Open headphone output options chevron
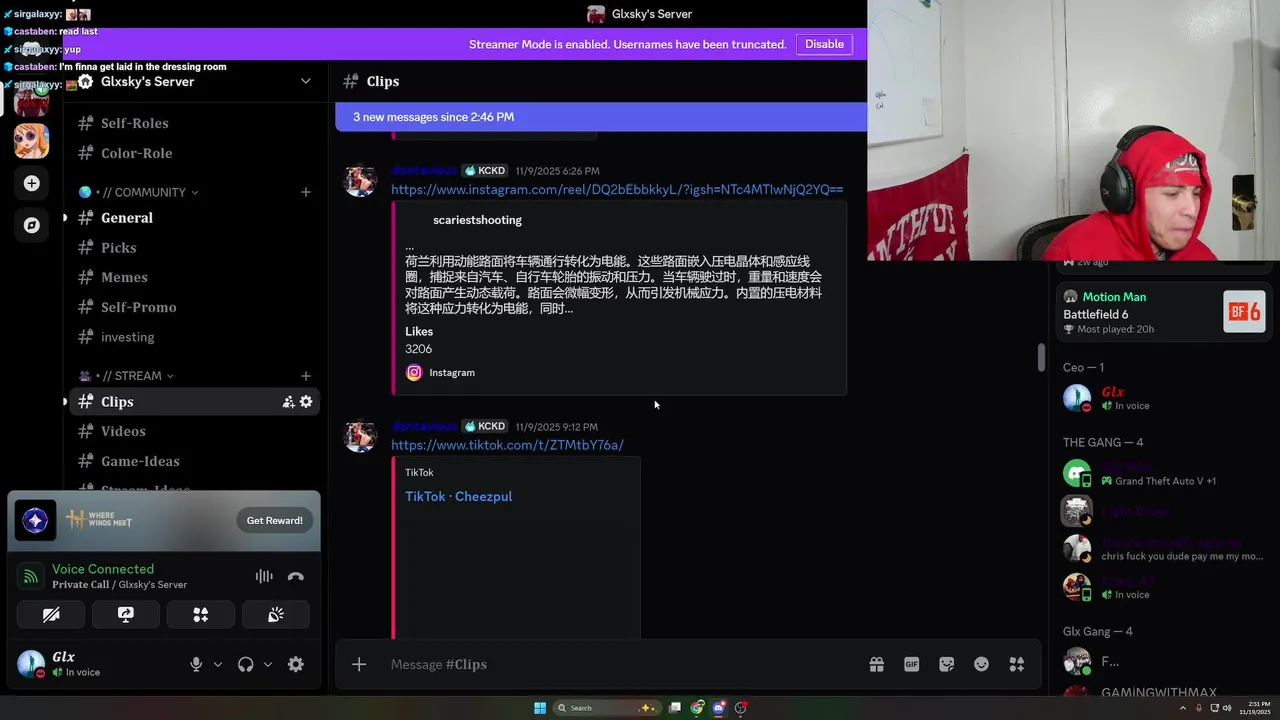The width and height of the screenshot is (1280, 720). coord(268,664)
